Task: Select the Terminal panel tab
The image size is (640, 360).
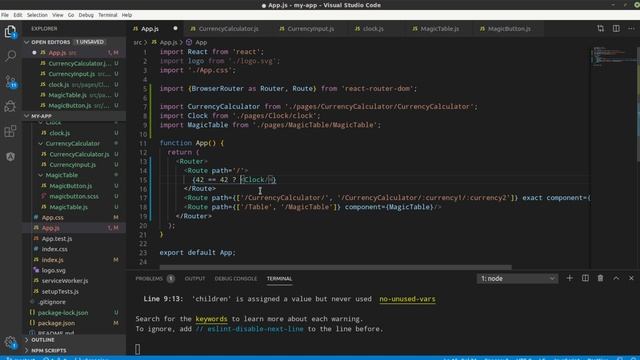Action: 279,278
